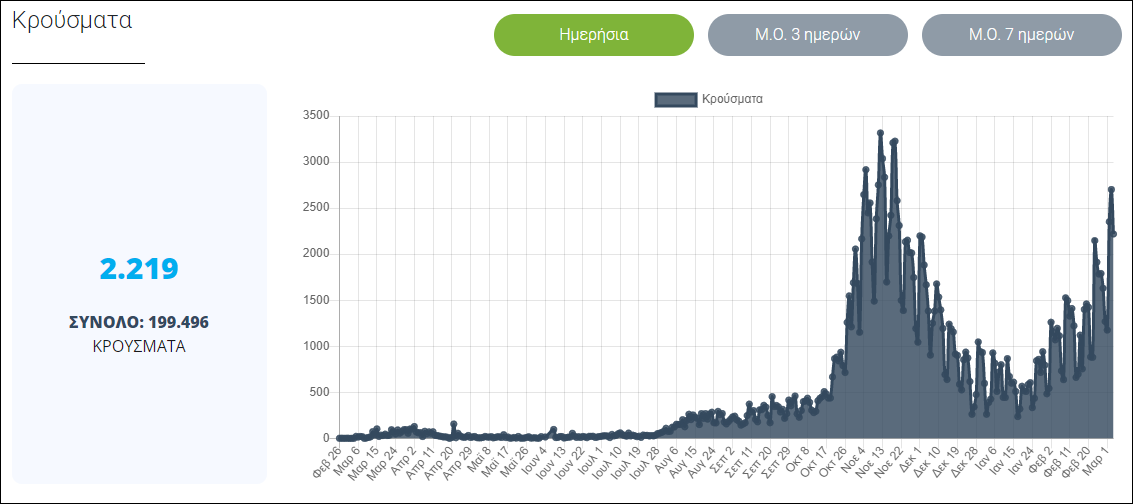Click the 2.219 daily cases number
The width and height of the screenshot is (1133, 504).
pos(139,269)
